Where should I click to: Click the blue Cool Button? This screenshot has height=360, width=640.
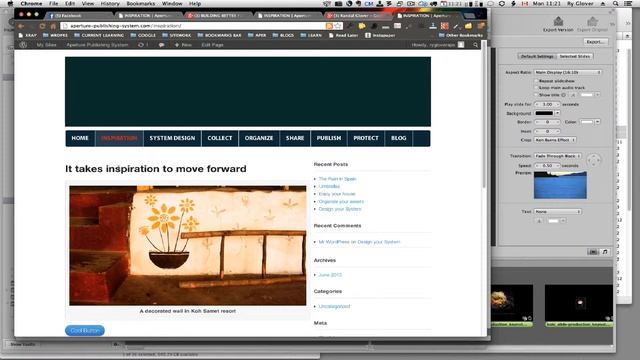84,330
